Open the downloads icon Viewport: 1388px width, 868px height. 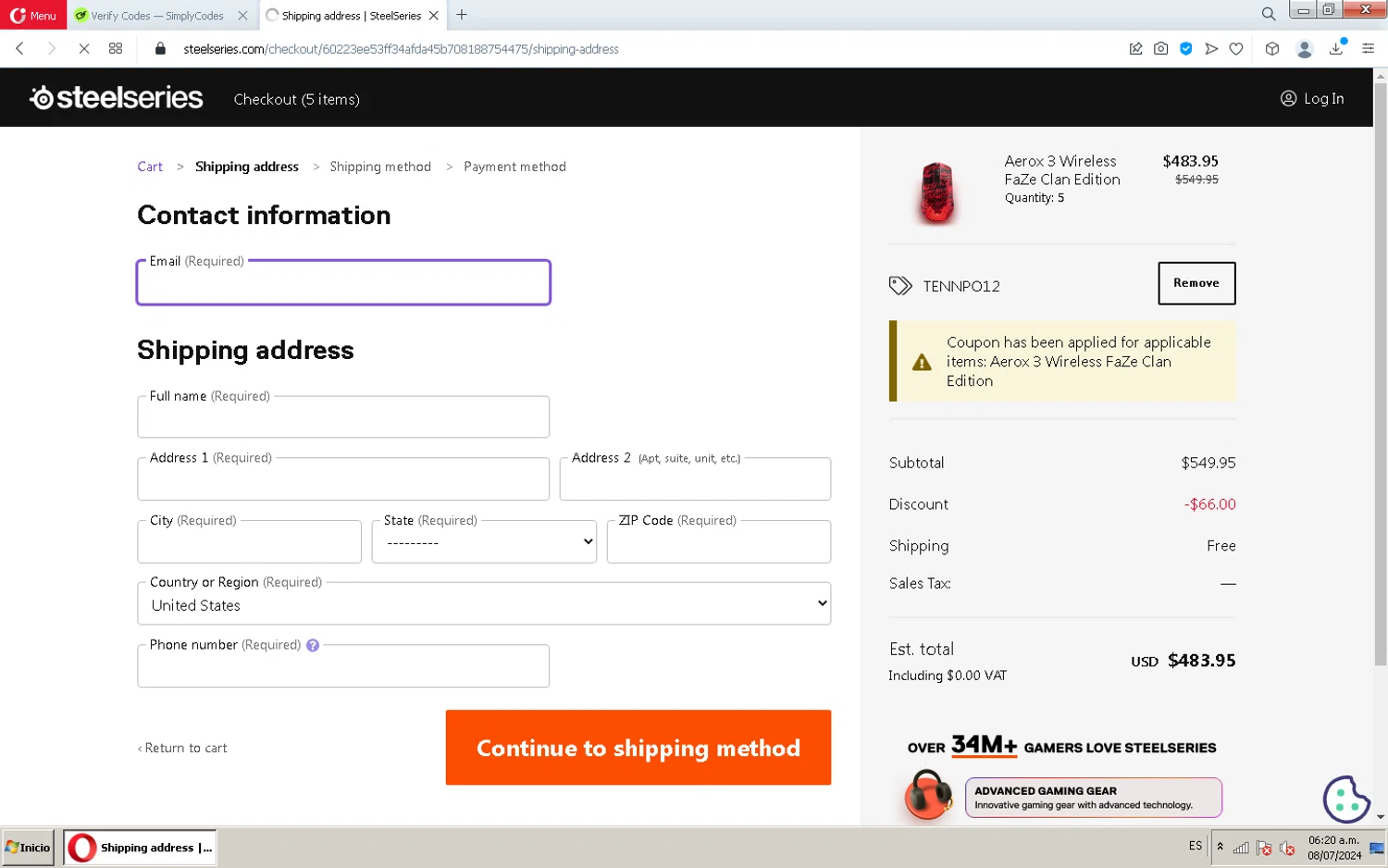[x=1336, y=48]
